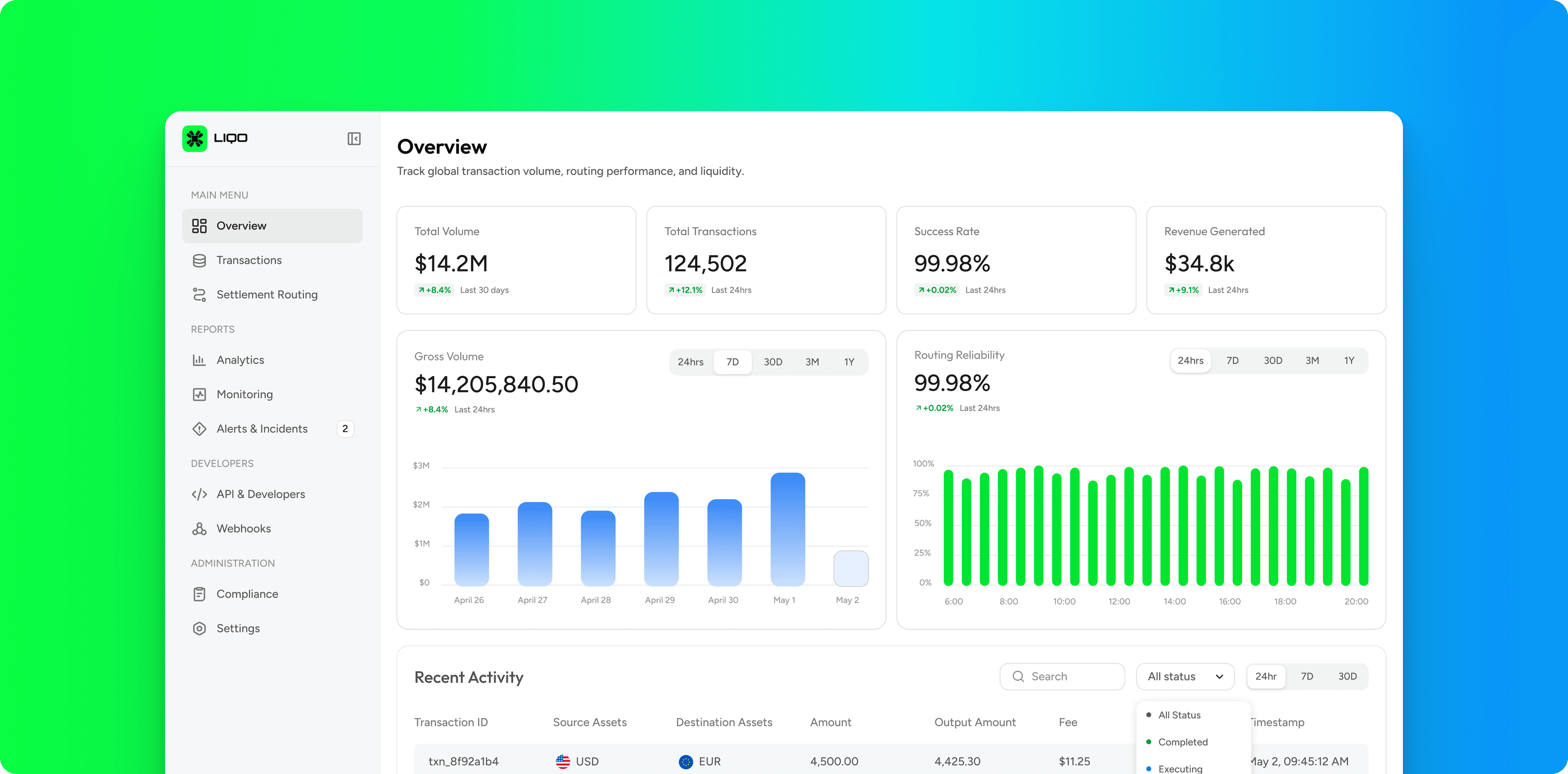Open the Transactions page

click(x=272, y=261)
